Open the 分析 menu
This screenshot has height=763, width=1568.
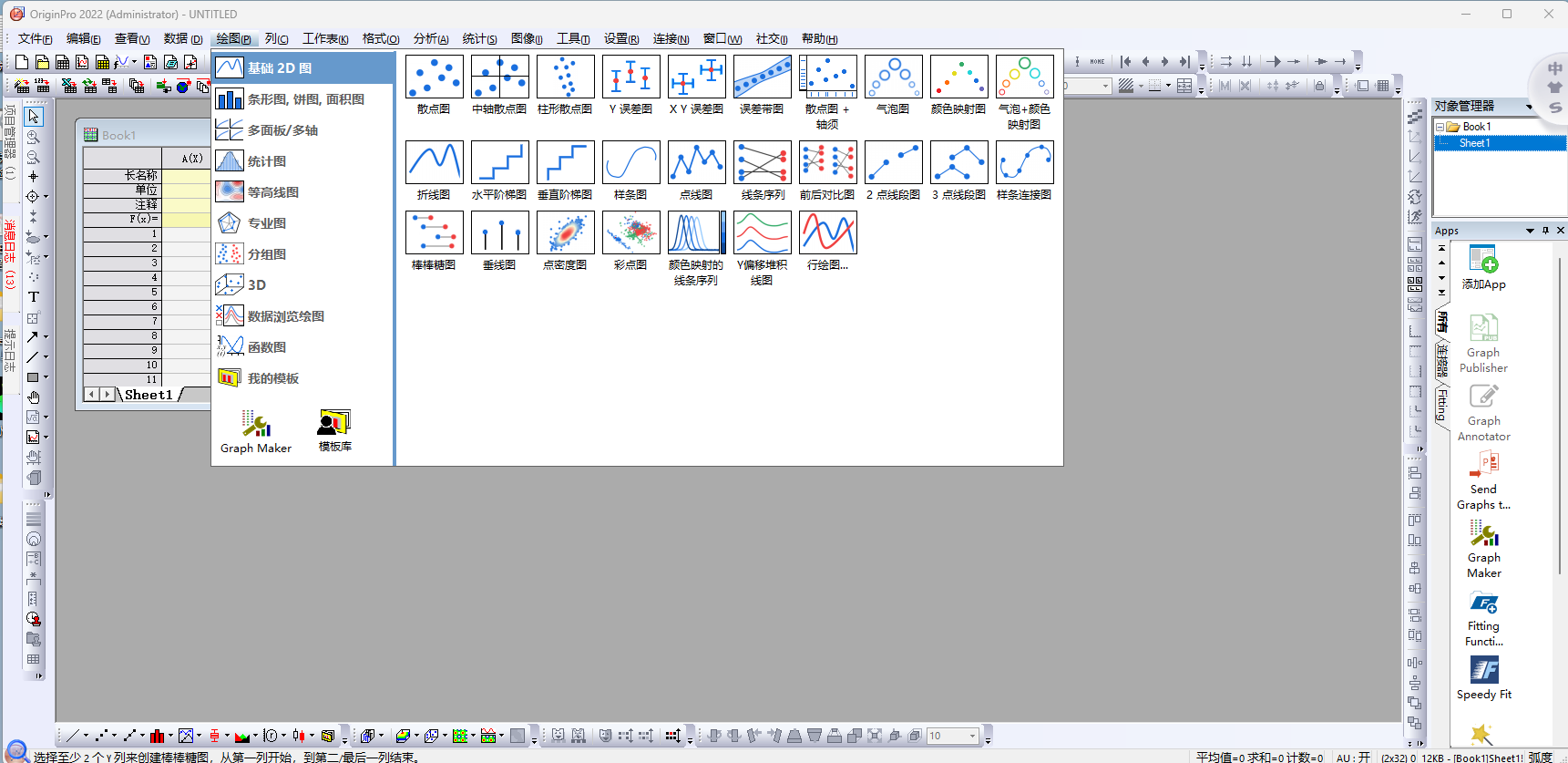[x=430, y=38]
